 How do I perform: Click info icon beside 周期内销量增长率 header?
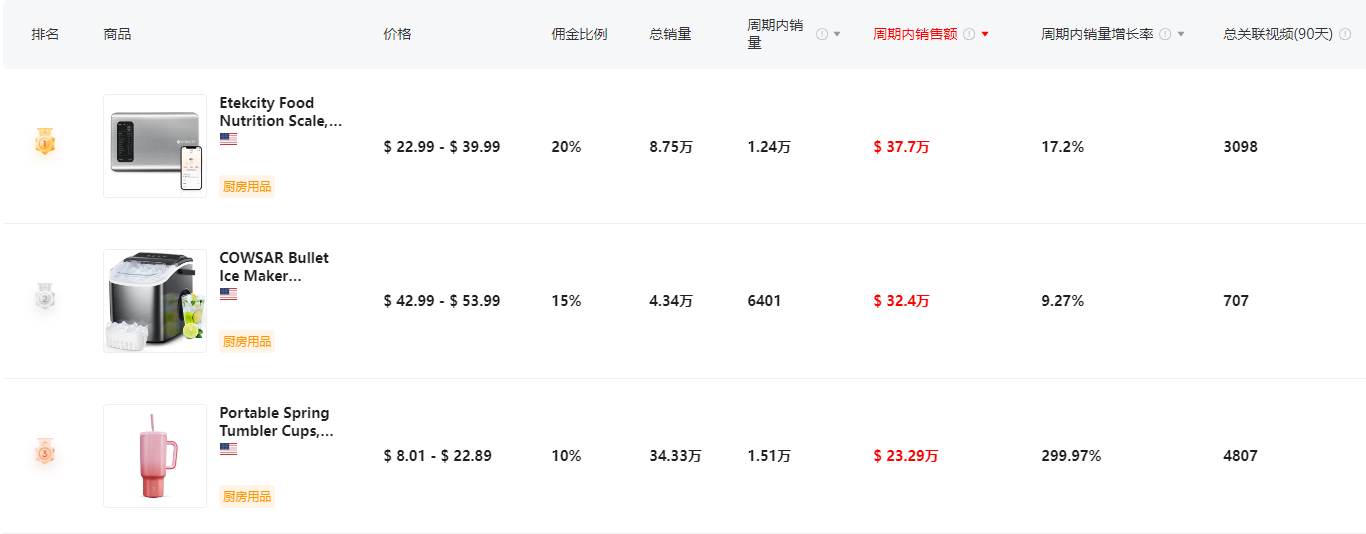pyautogui.click(x=1165, y=34)
